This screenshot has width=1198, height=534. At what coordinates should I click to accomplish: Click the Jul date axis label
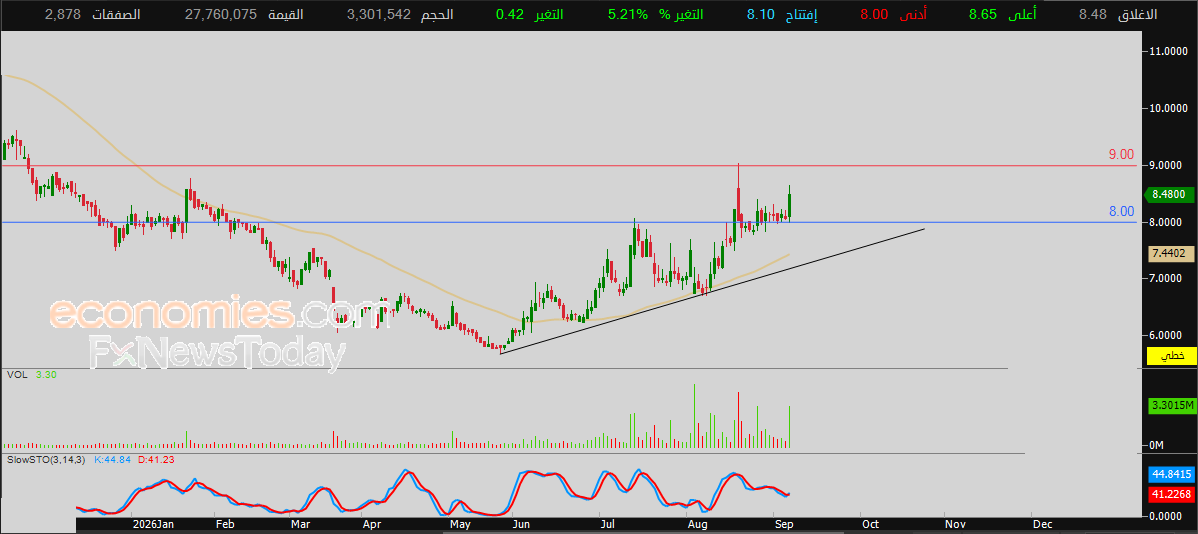(607, 525)
